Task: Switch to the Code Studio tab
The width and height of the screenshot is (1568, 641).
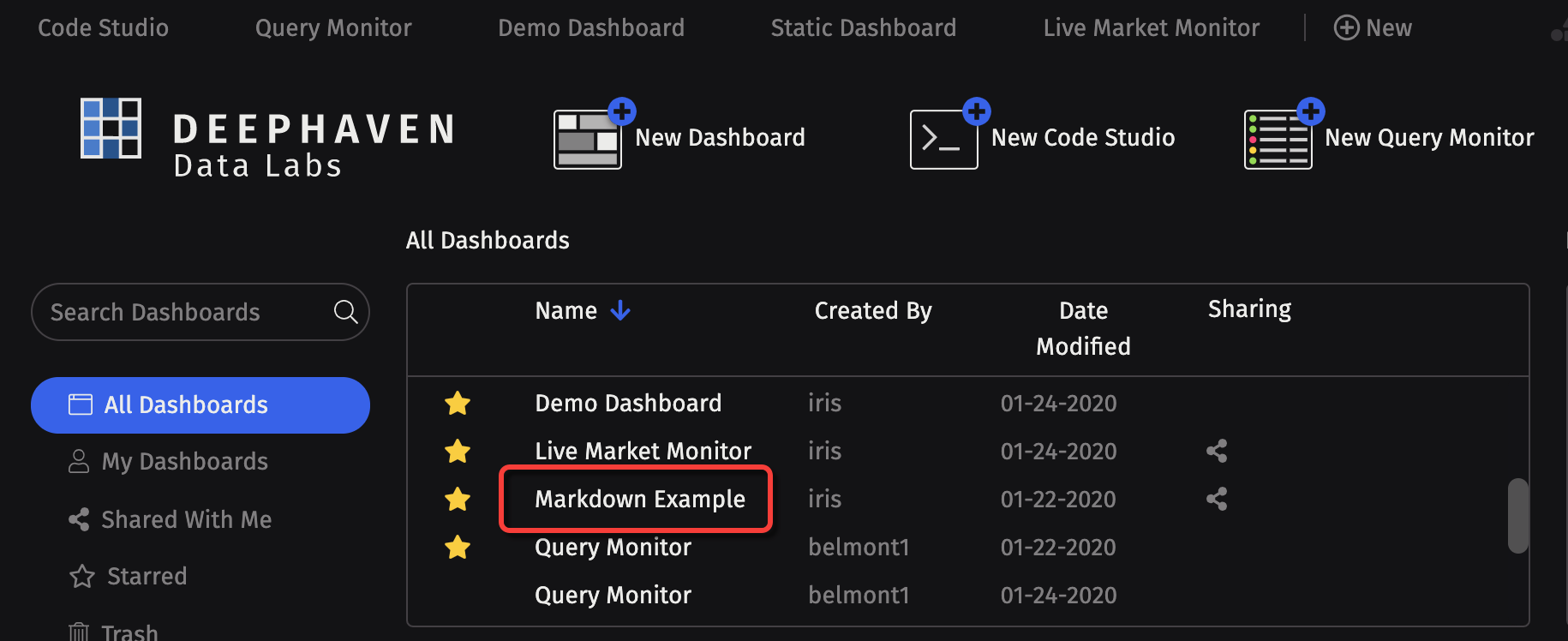Action: 104,27
